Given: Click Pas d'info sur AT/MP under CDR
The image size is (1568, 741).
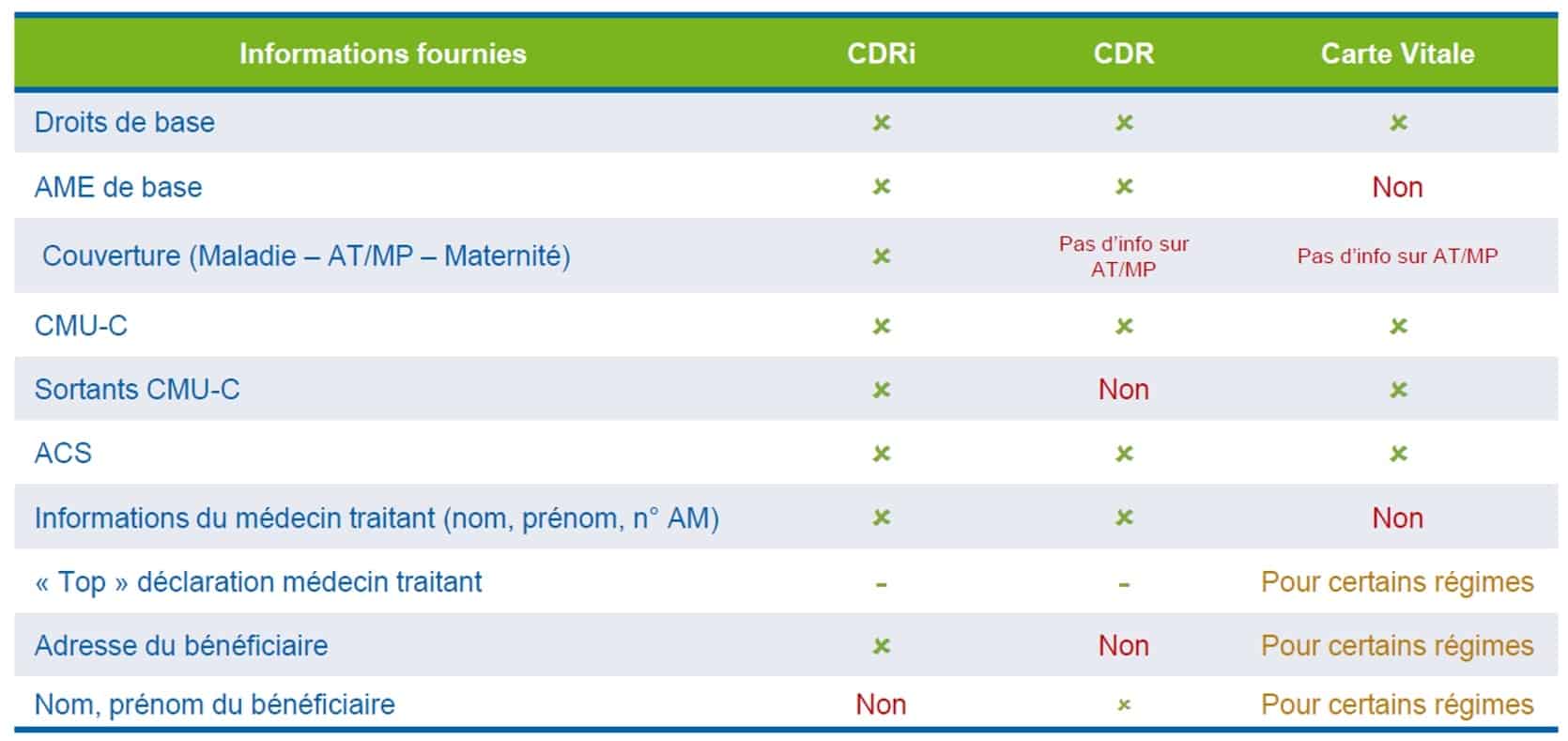Looking at the screenshot, I should 1124,256.
